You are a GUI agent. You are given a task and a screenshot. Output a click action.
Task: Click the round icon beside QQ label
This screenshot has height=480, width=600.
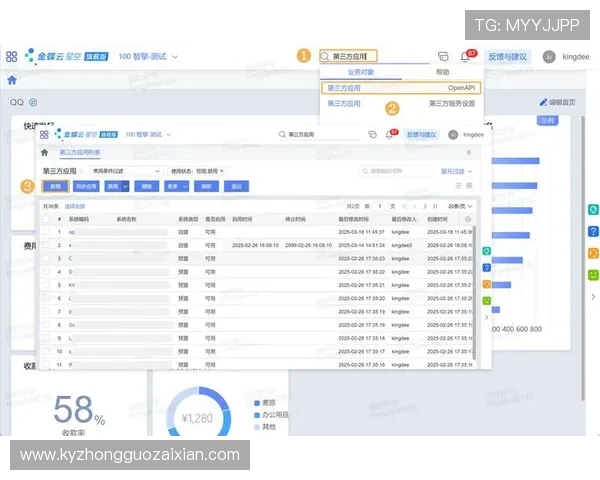click(33, 102)
